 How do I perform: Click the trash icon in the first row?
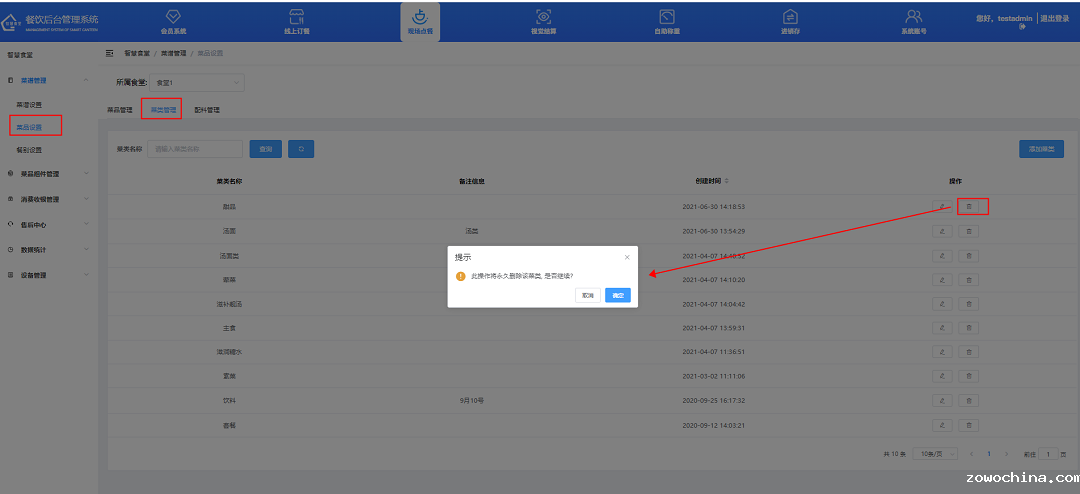[968, 207]
